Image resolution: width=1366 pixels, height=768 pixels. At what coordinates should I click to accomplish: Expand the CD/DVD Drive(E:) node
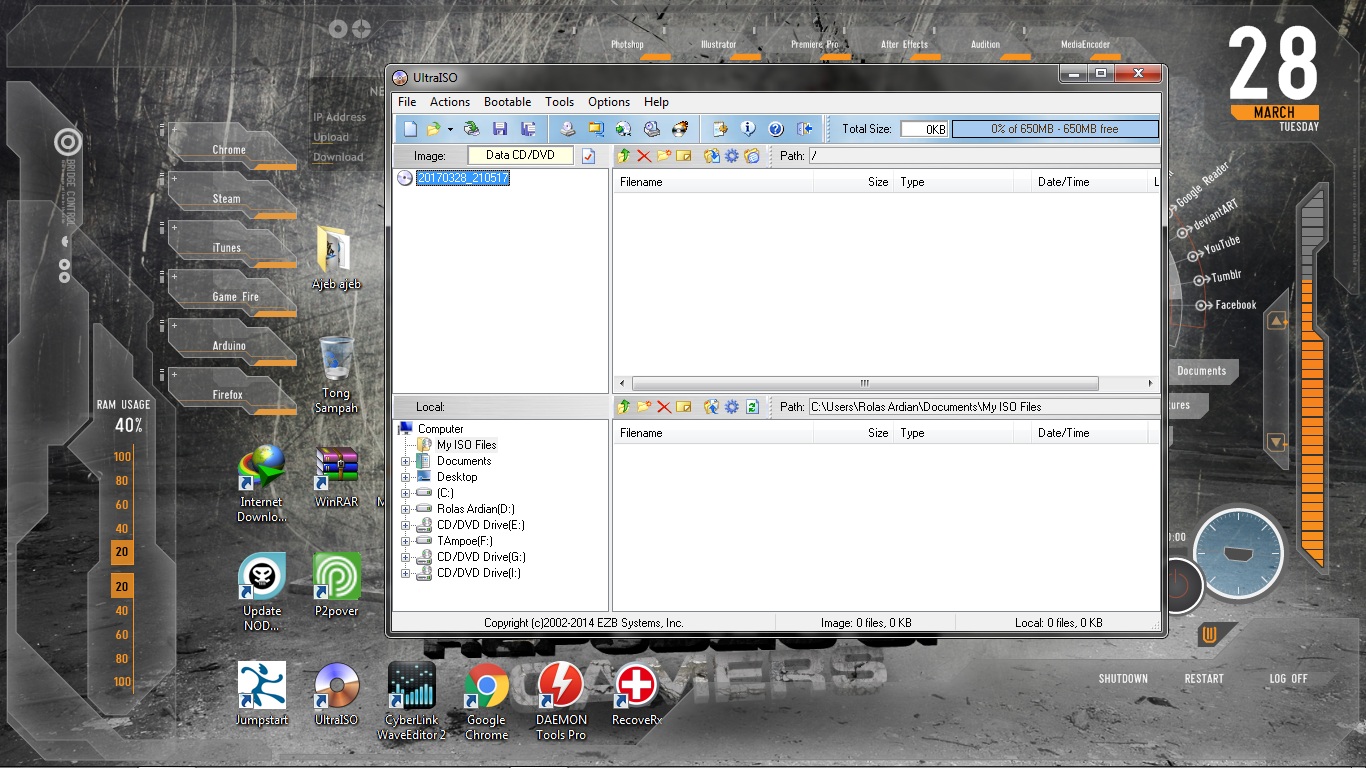[406, 525]
